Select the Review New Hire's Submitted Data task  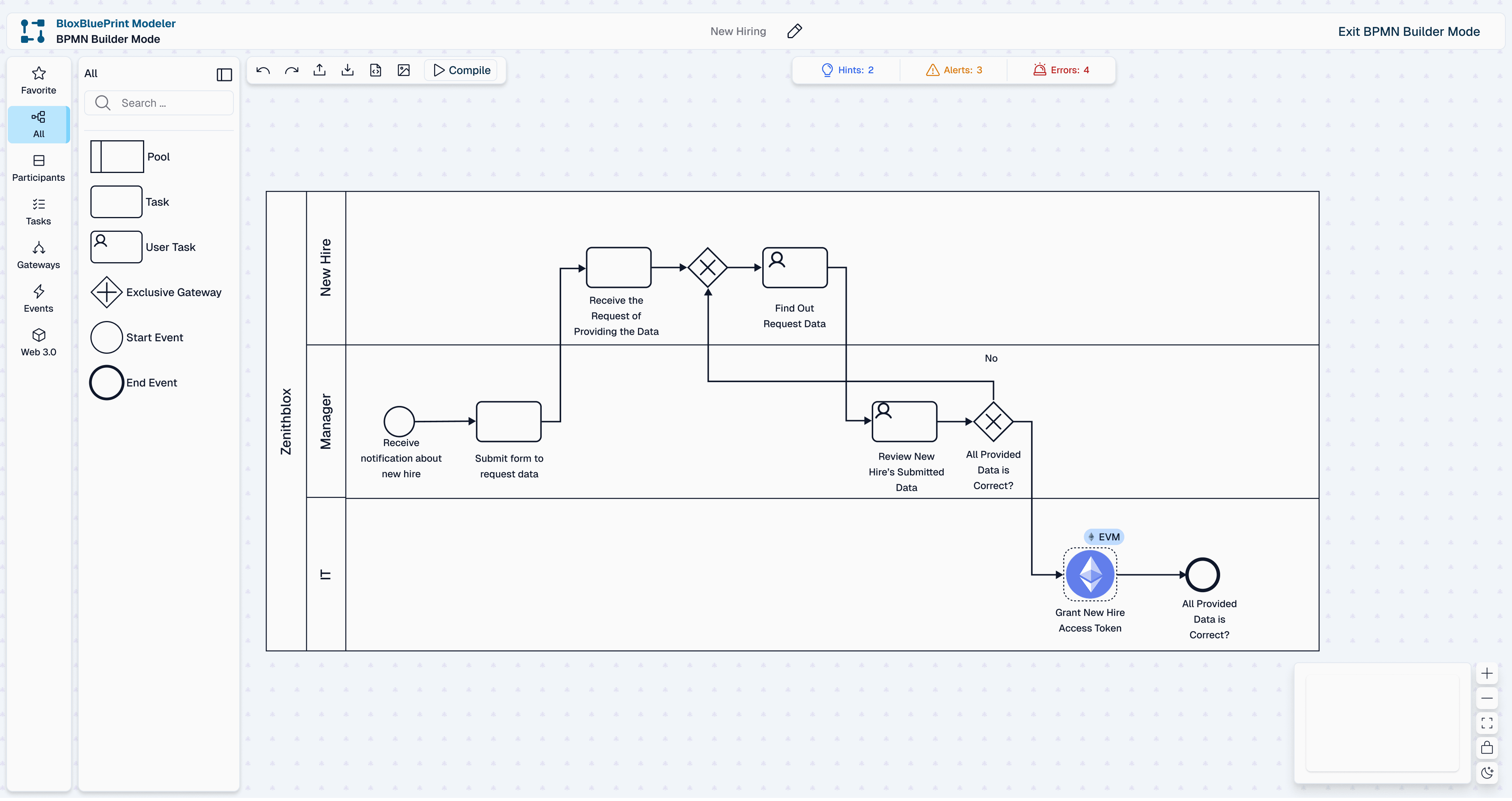pos(904,422)
